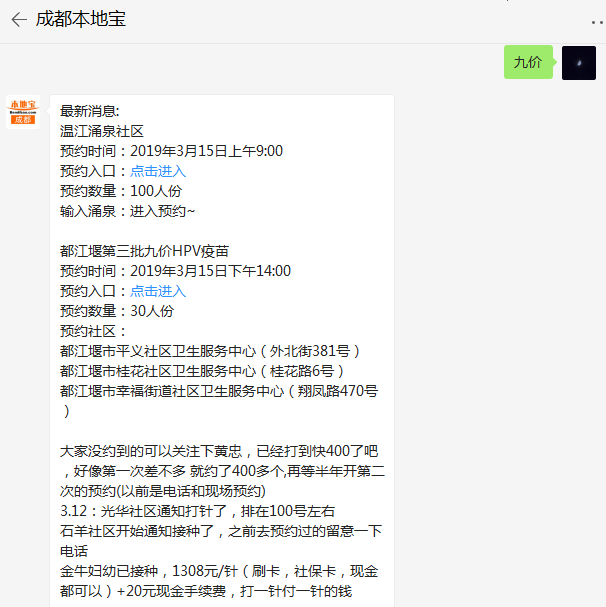
Task: Click the line 温江涌泉社区
Action: point(102,131)
